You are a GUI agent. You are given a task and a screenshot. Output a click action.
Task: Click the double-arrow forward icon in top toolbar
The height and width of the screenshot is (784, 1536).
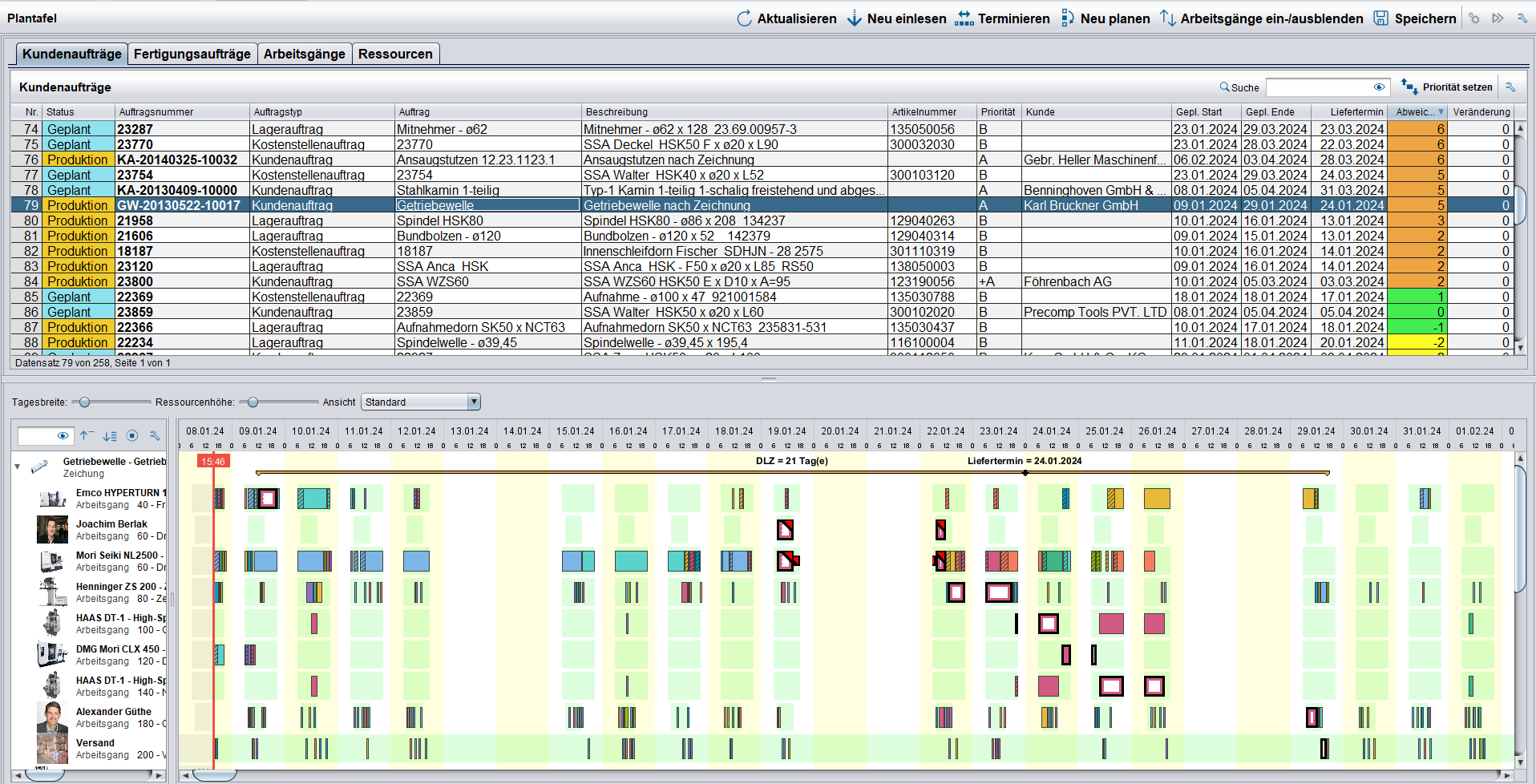pyautogui.click(x=1498, y=18)
